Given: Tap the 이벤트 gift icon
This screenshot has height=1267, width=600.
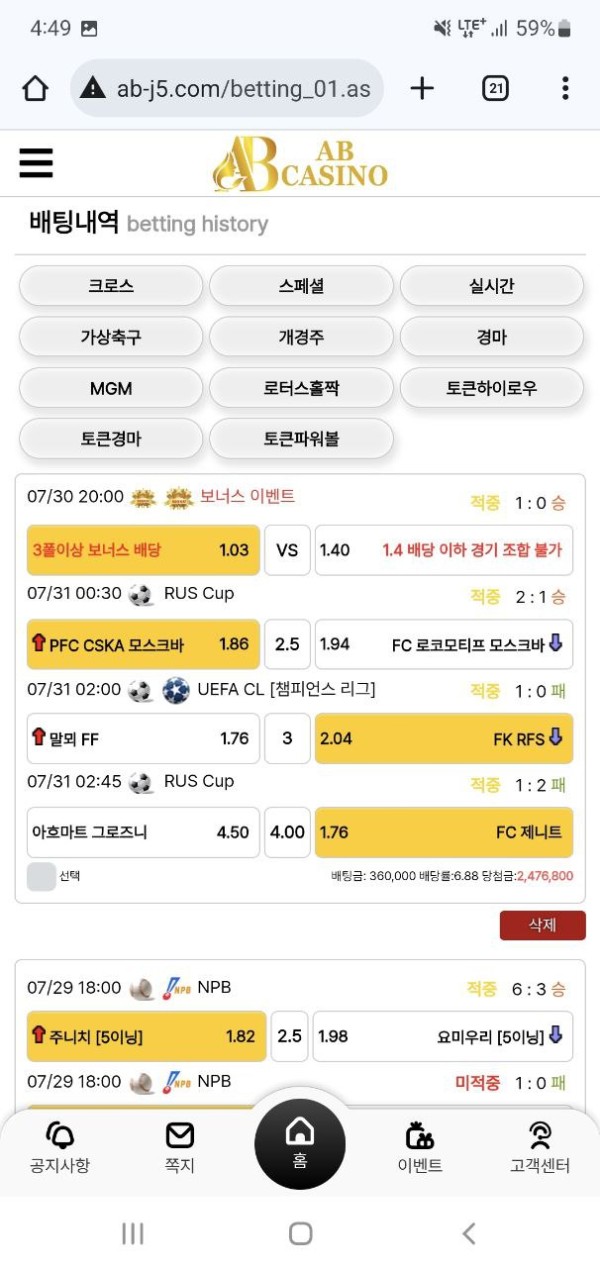Looking at the screenshot, I should click(420, 1136).
